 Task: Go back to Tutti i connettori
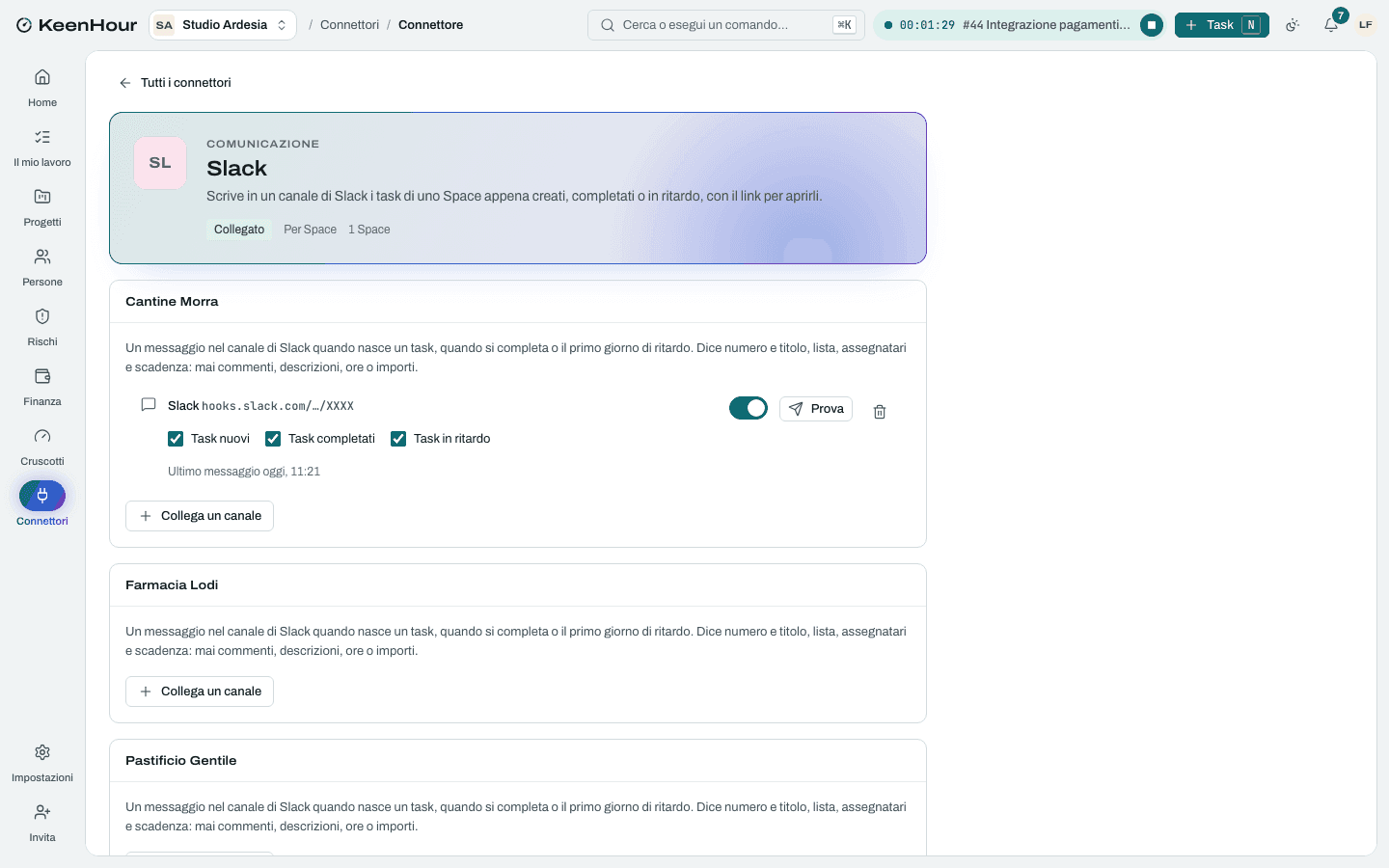click(x=175, y=83)
